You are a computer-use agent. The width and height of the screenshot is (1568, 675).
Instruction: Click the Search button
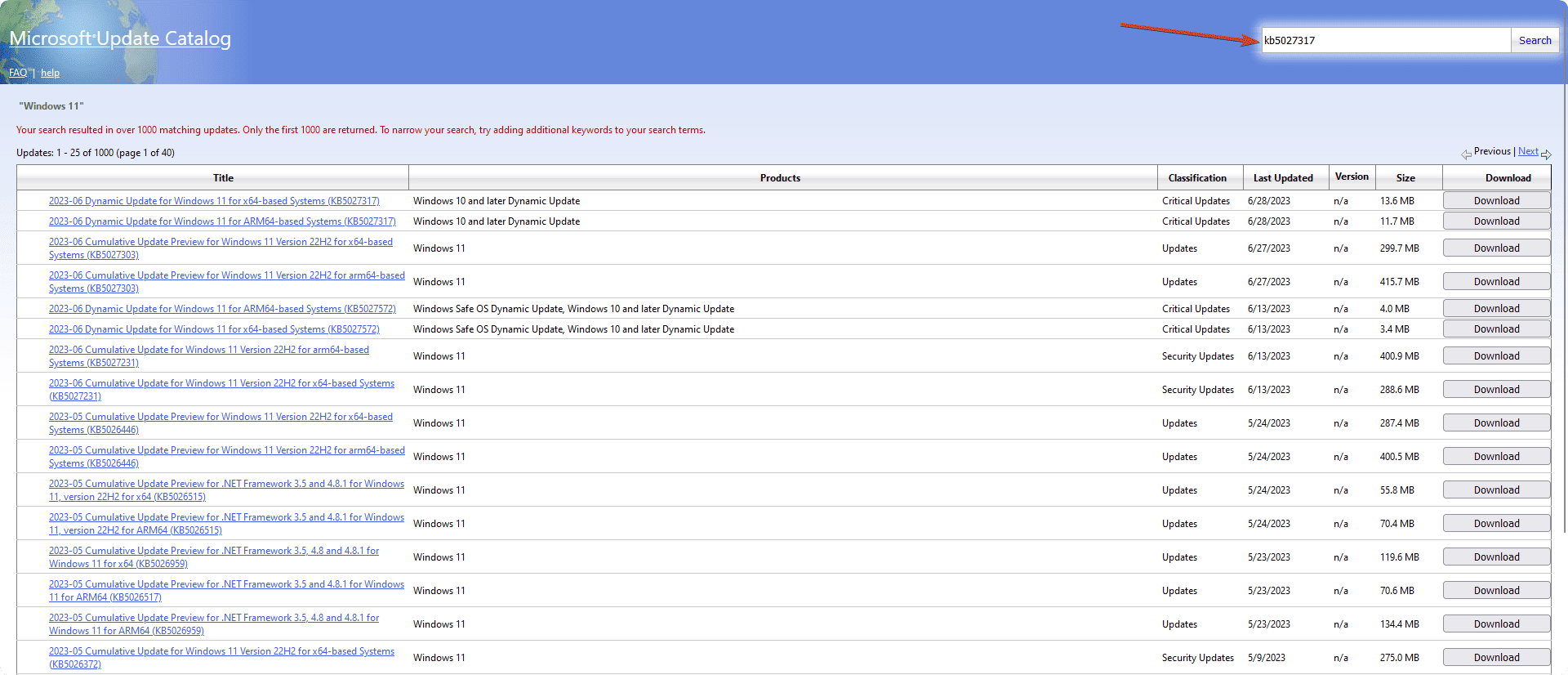pyautogui.click(x=1535, y=40)
